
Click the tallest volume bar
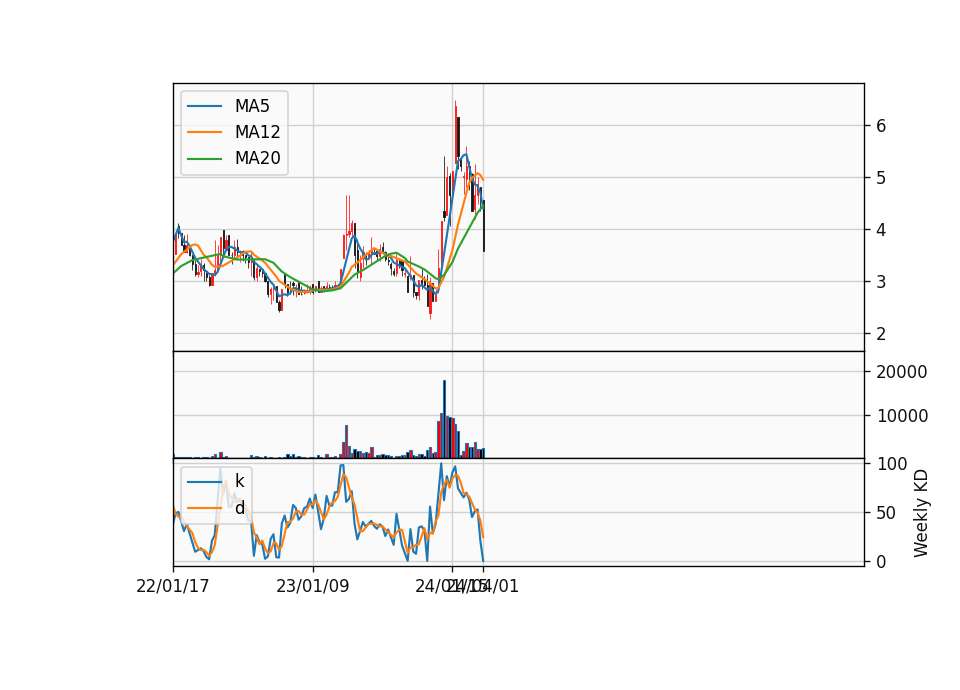pos(444,419)
